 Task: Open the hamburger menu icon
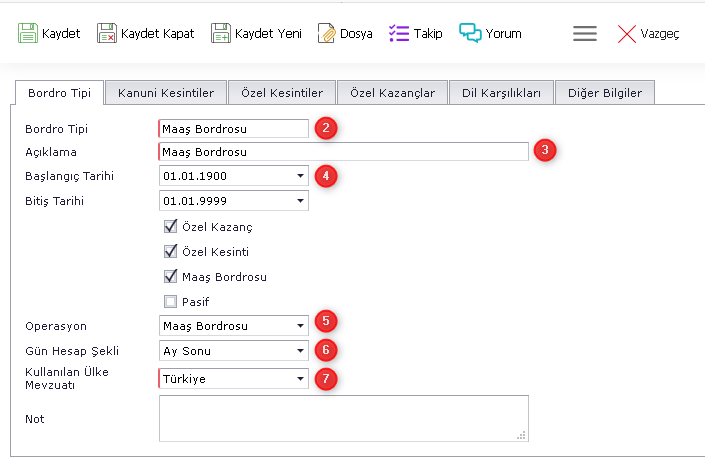pos(585,33)
